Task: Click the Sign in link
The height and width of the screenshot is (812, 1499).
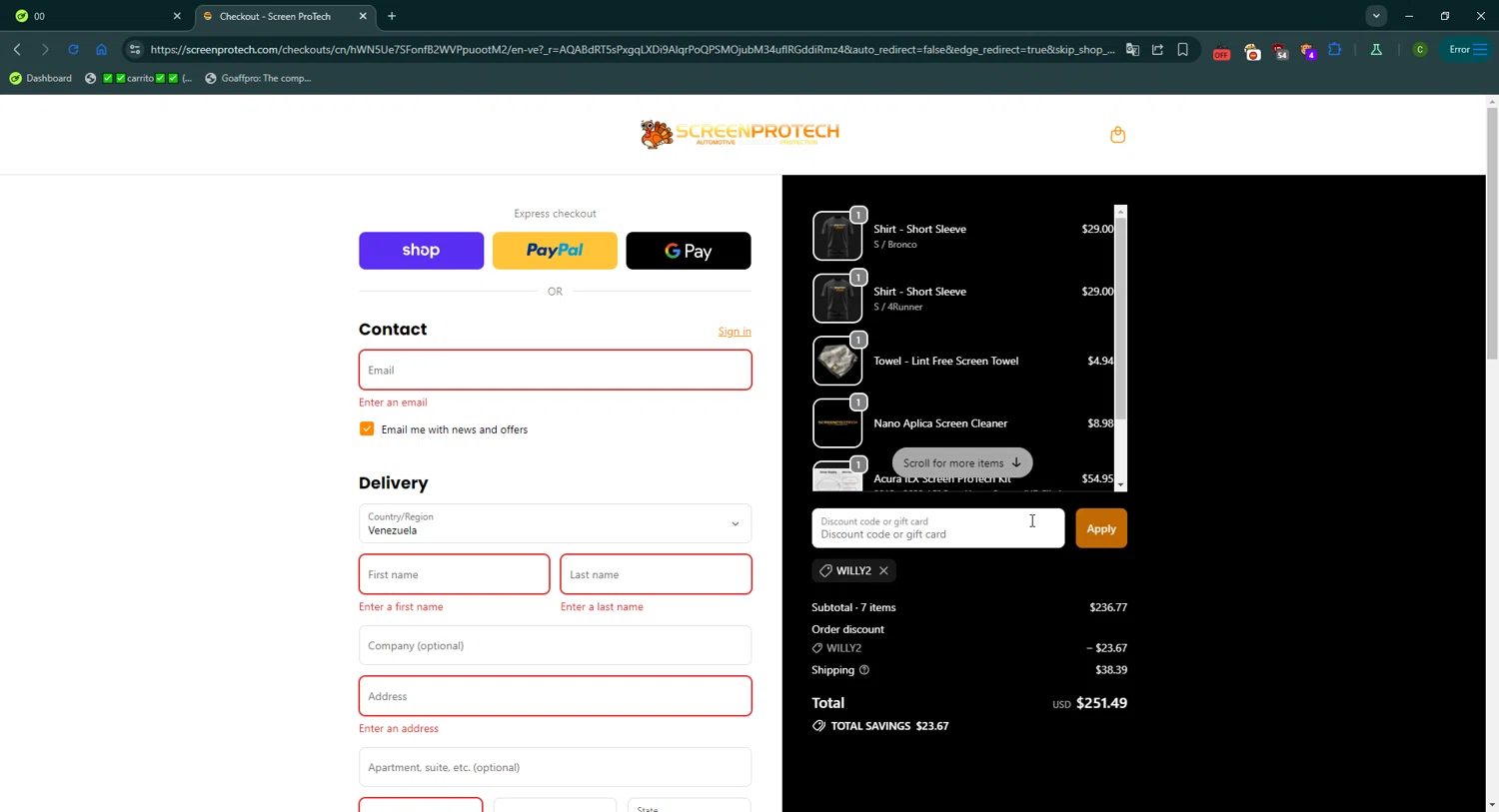Action: [735, 332]
